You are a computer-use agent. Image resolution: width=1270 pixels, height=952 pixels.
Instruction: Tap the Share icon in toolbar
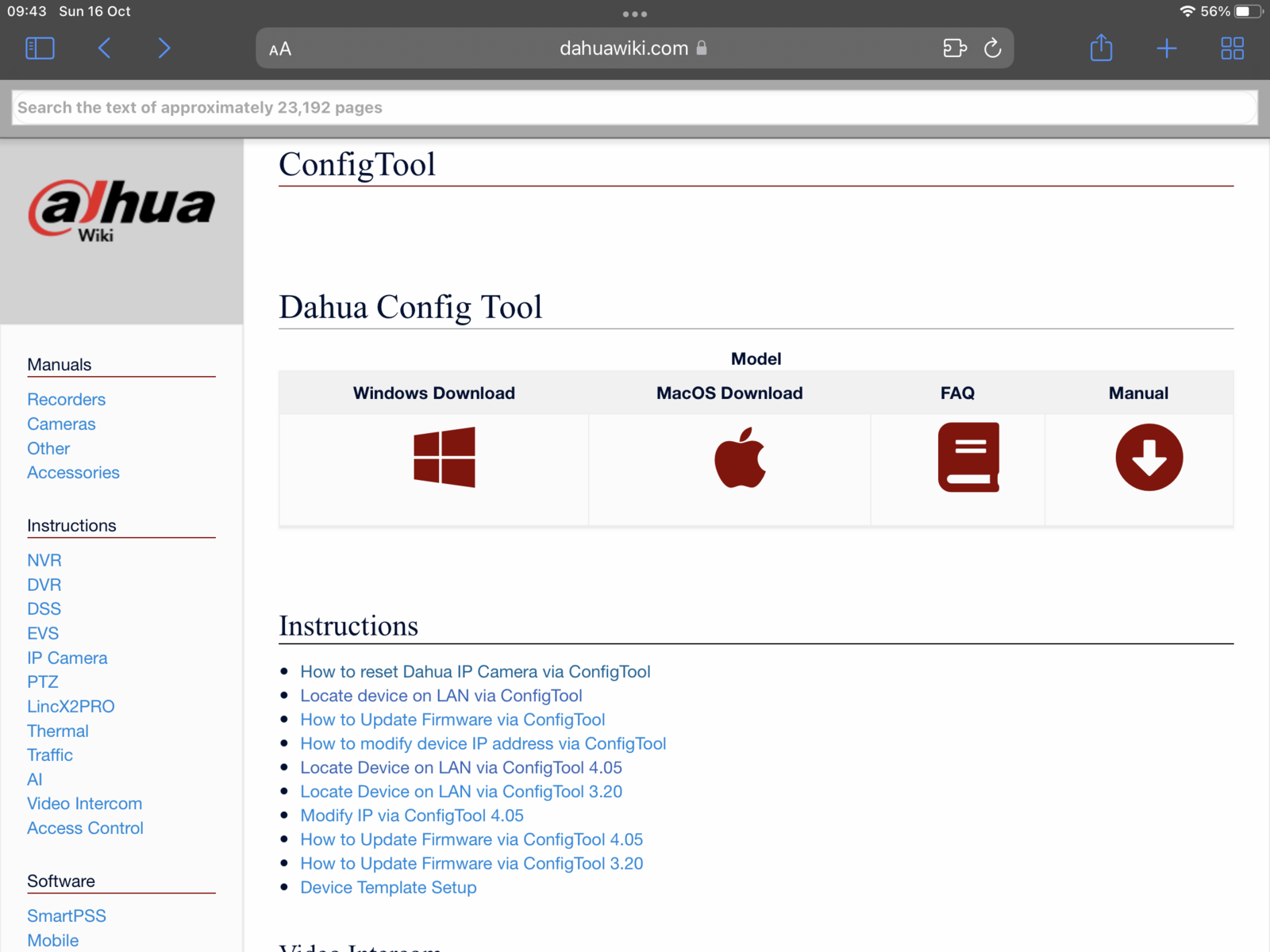click(1101, 48)
